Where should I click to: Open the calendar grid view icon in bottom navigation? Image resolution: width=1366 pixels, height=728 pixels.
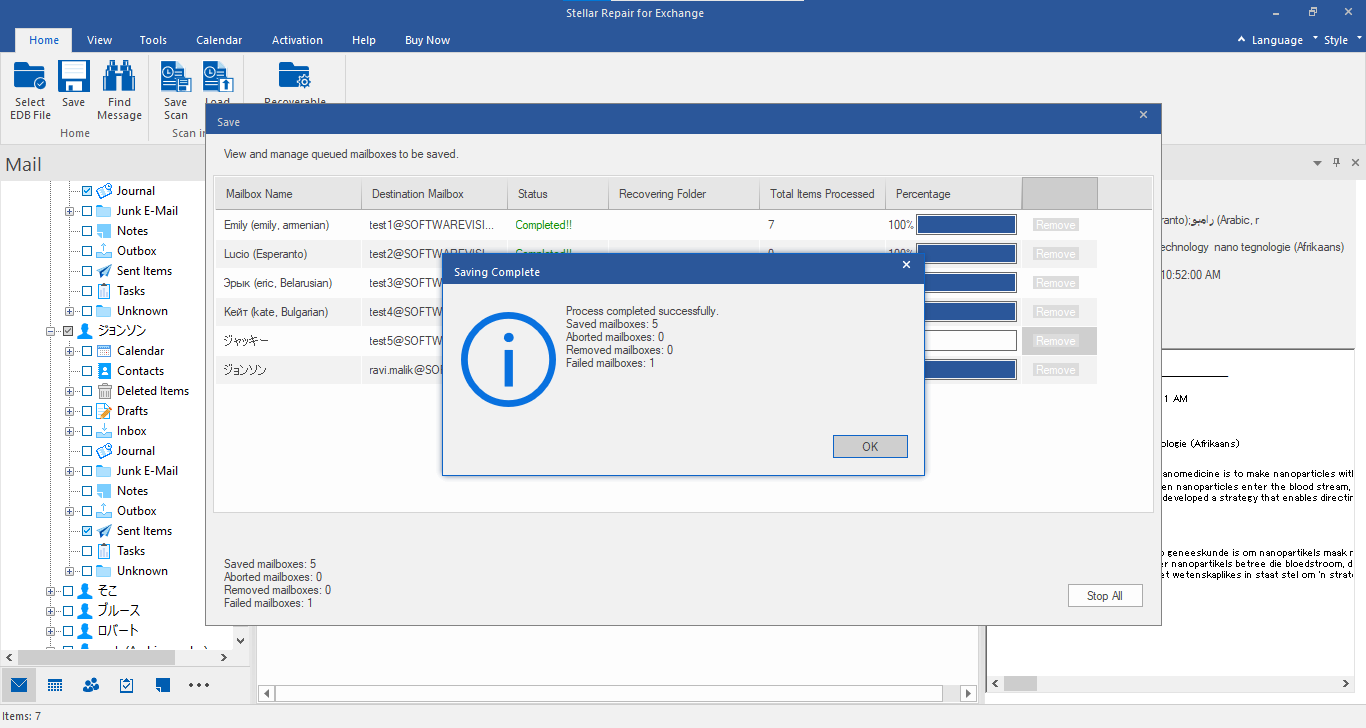[55, 685]
